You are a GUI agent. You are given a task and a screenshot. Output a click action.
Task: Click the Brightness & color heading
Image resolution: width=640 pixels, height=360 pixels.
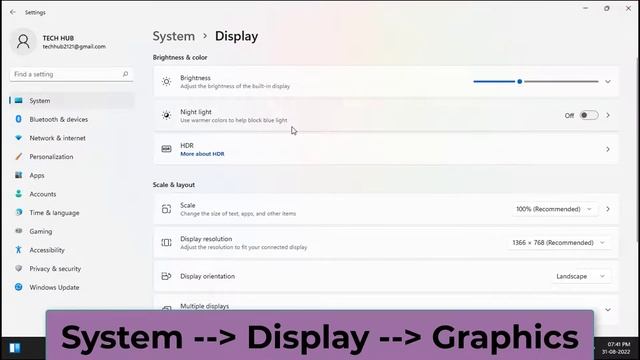click(x=180, y=58)
